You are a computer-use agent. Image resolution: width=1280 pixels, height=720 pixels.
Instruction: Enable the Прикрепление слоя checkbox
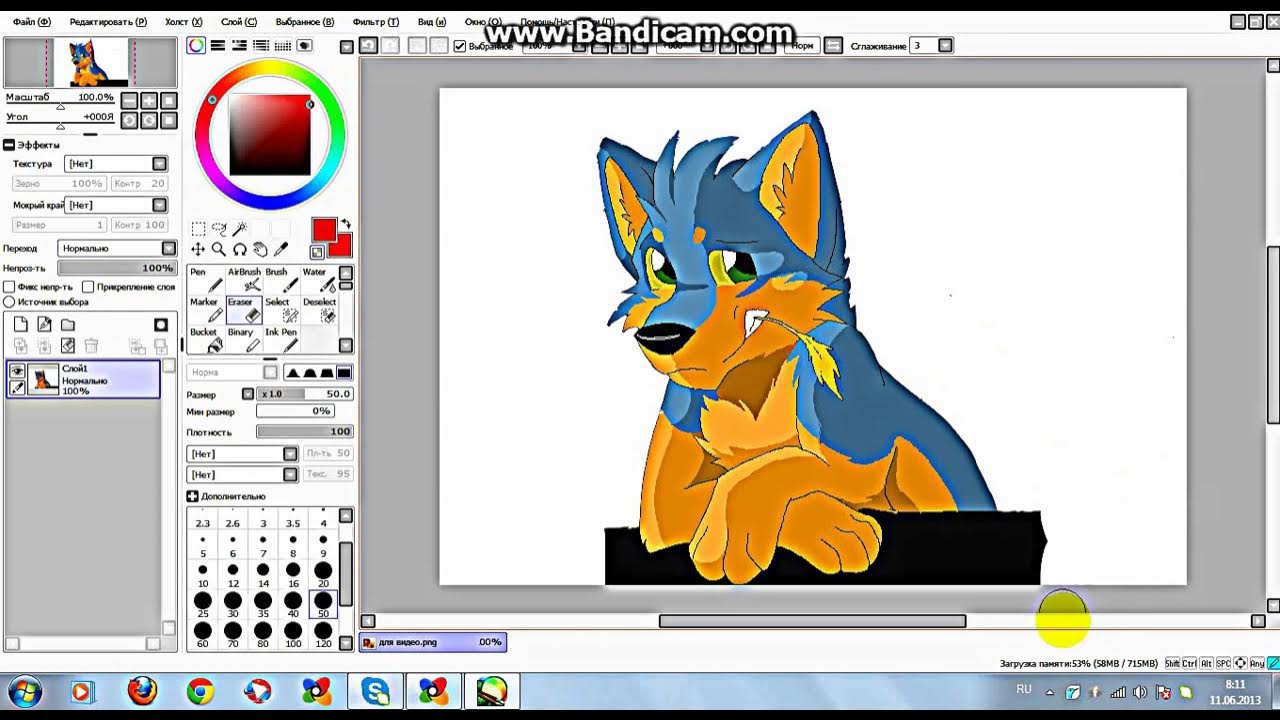[88, 287]
